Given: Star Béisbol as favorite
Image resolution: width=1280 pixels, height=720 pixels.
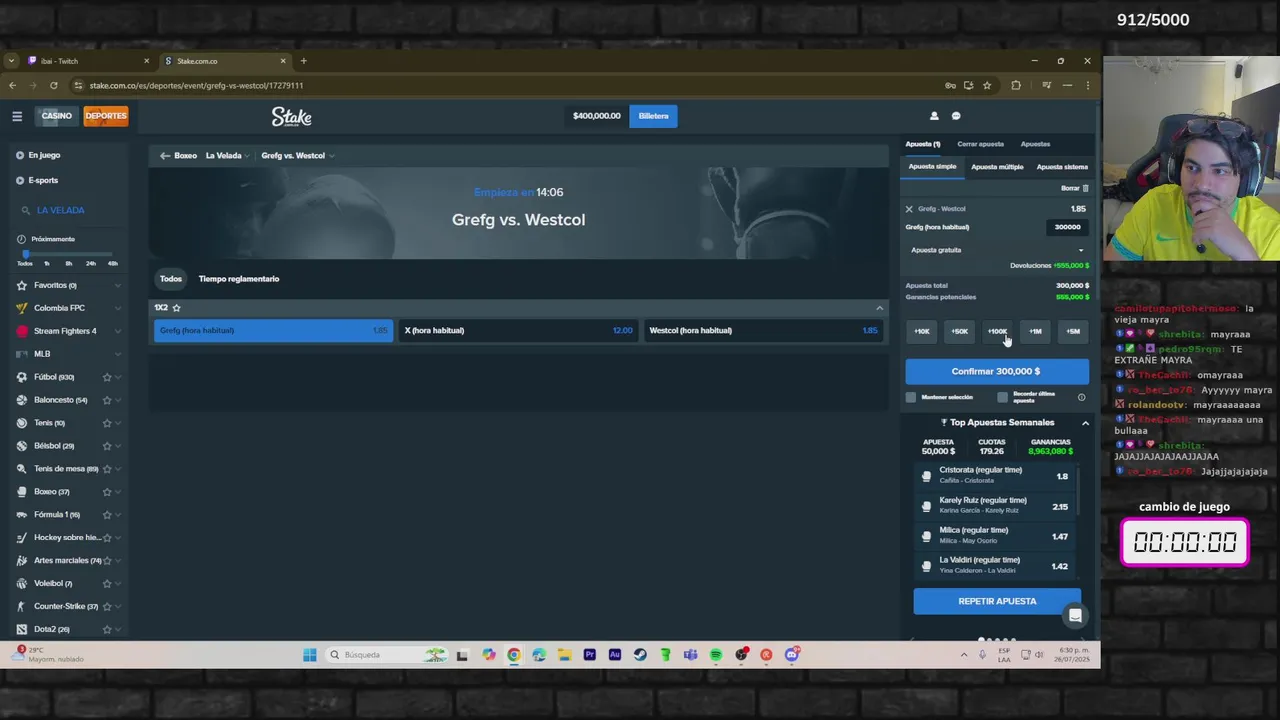Looking at the screenshot, I should 107,446.
